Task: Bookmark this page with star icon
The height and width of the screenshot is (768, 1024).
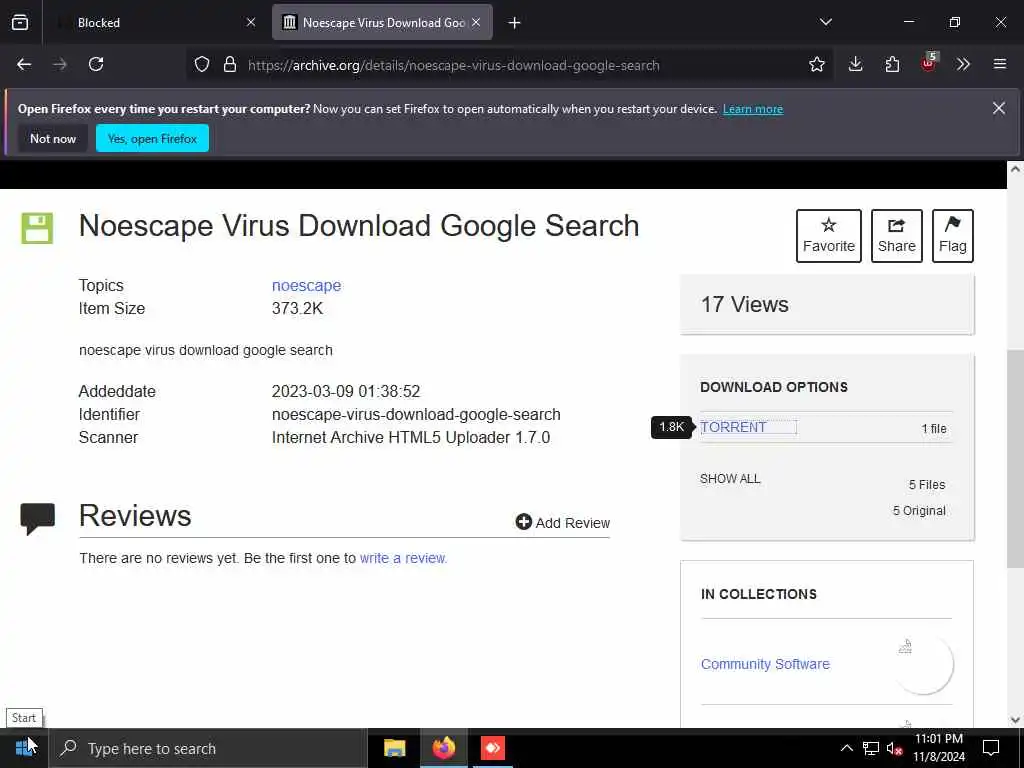Action: (816, 64)
